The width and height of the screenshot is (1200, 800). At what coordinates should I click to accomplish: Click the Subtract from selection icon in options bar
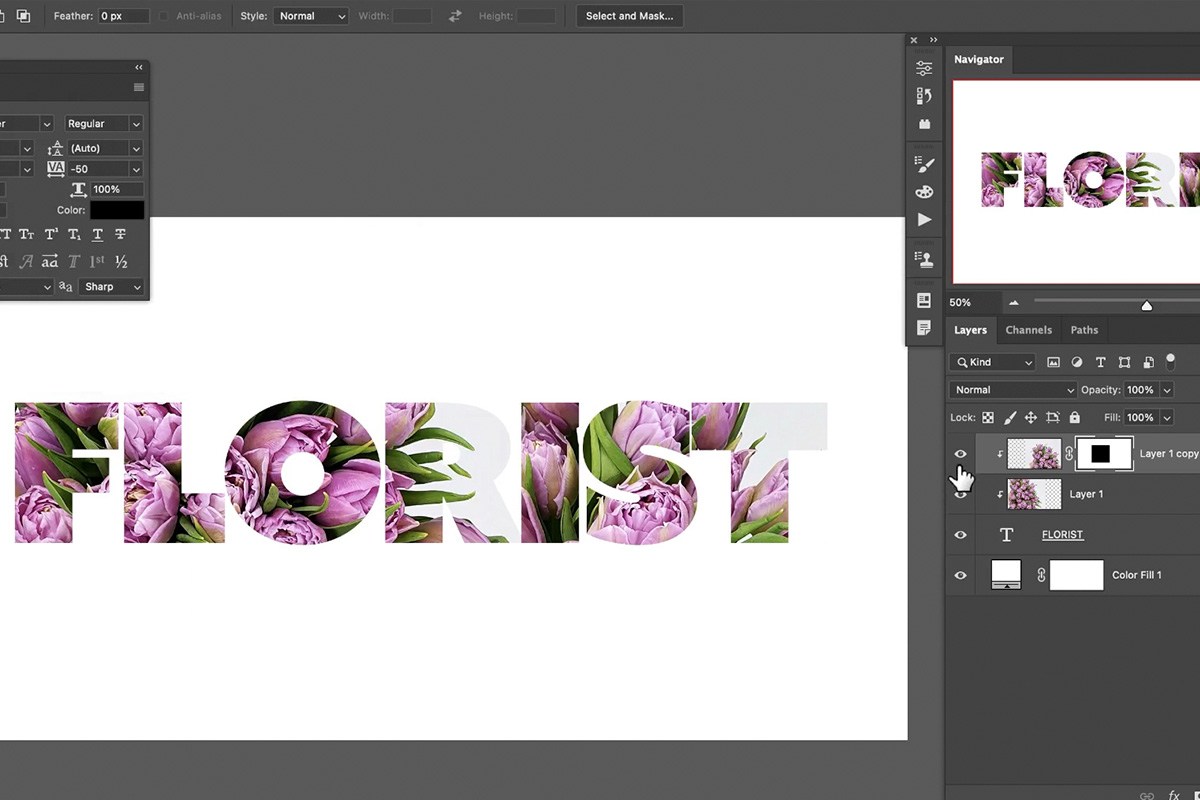[2, 16]
